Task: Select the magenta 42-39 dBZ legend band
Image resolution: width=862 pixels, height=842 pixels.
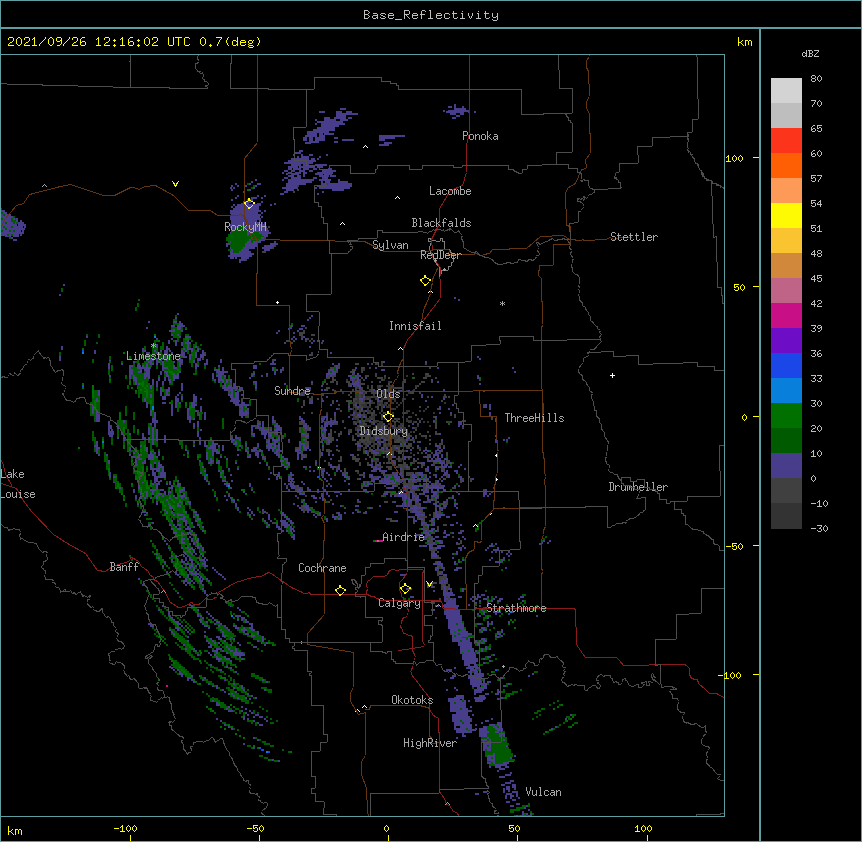Action: tap(786, 315)
